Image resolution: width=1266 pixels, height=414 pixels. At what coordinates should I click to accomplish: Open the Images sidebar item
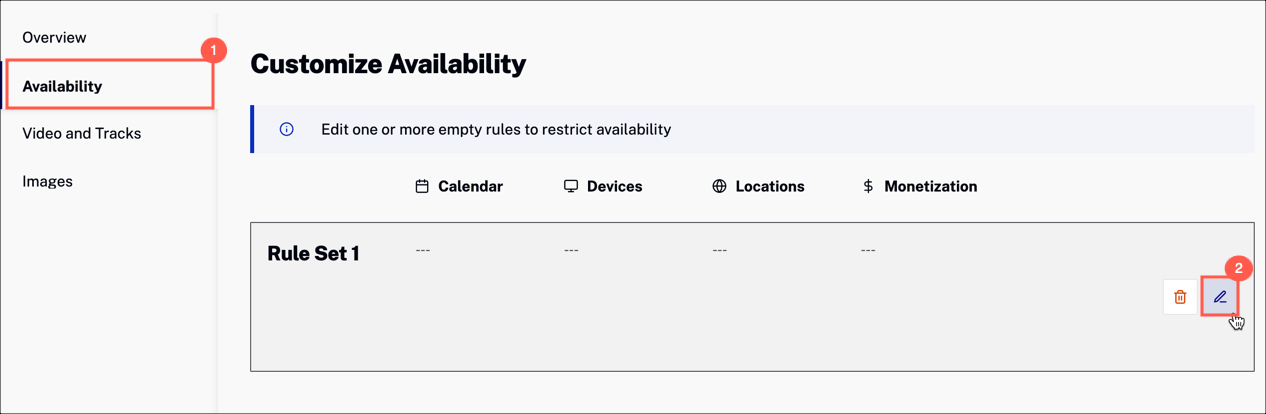pos(47,181)
